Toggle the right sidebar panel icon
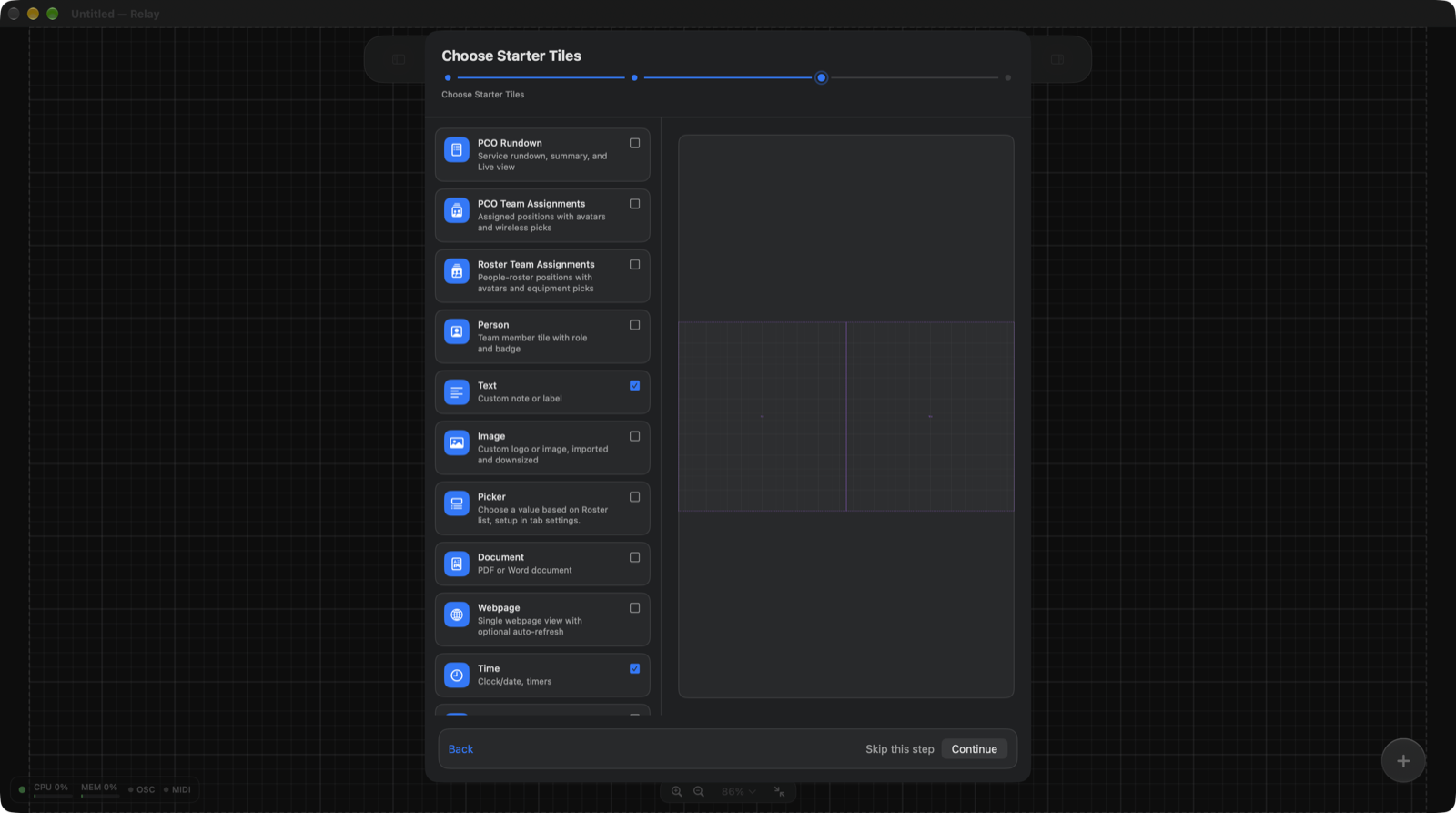 (1057, 59)
